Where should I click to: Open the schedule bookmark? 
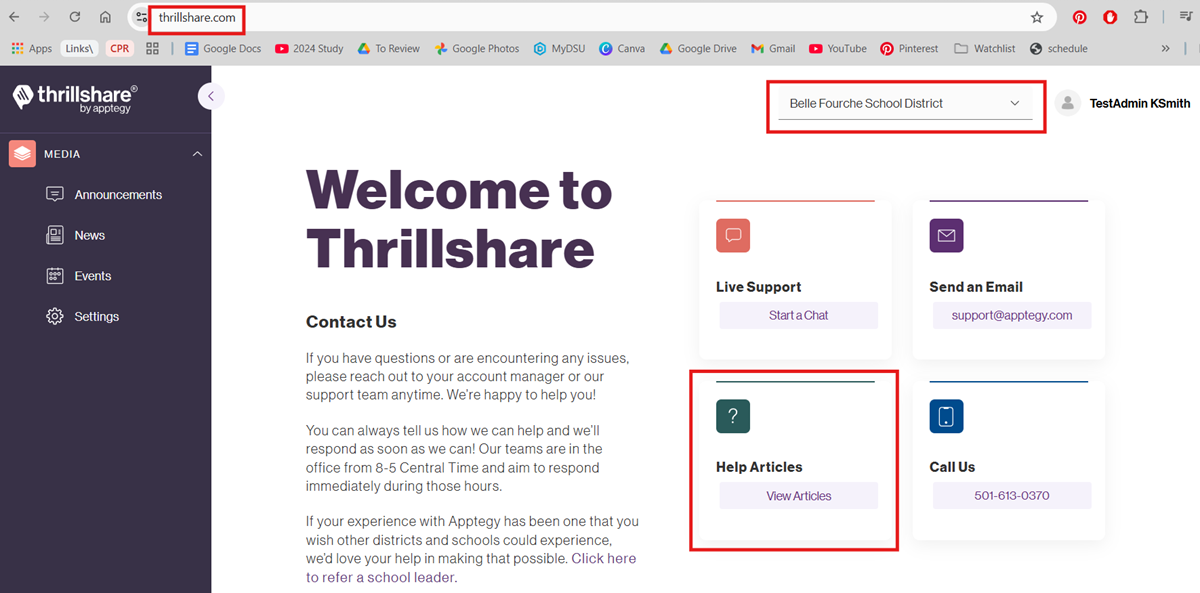point(1058,48)
